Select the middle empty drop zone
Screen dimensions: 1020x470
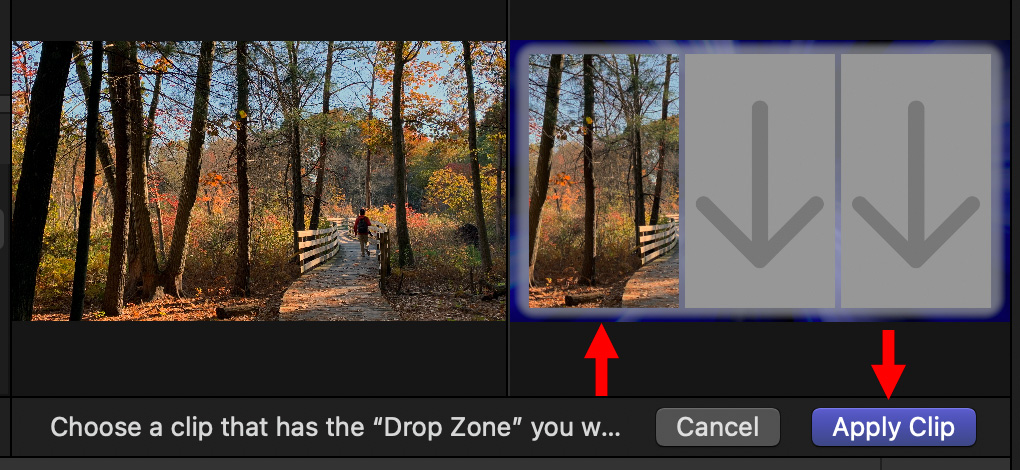point(760,181)
